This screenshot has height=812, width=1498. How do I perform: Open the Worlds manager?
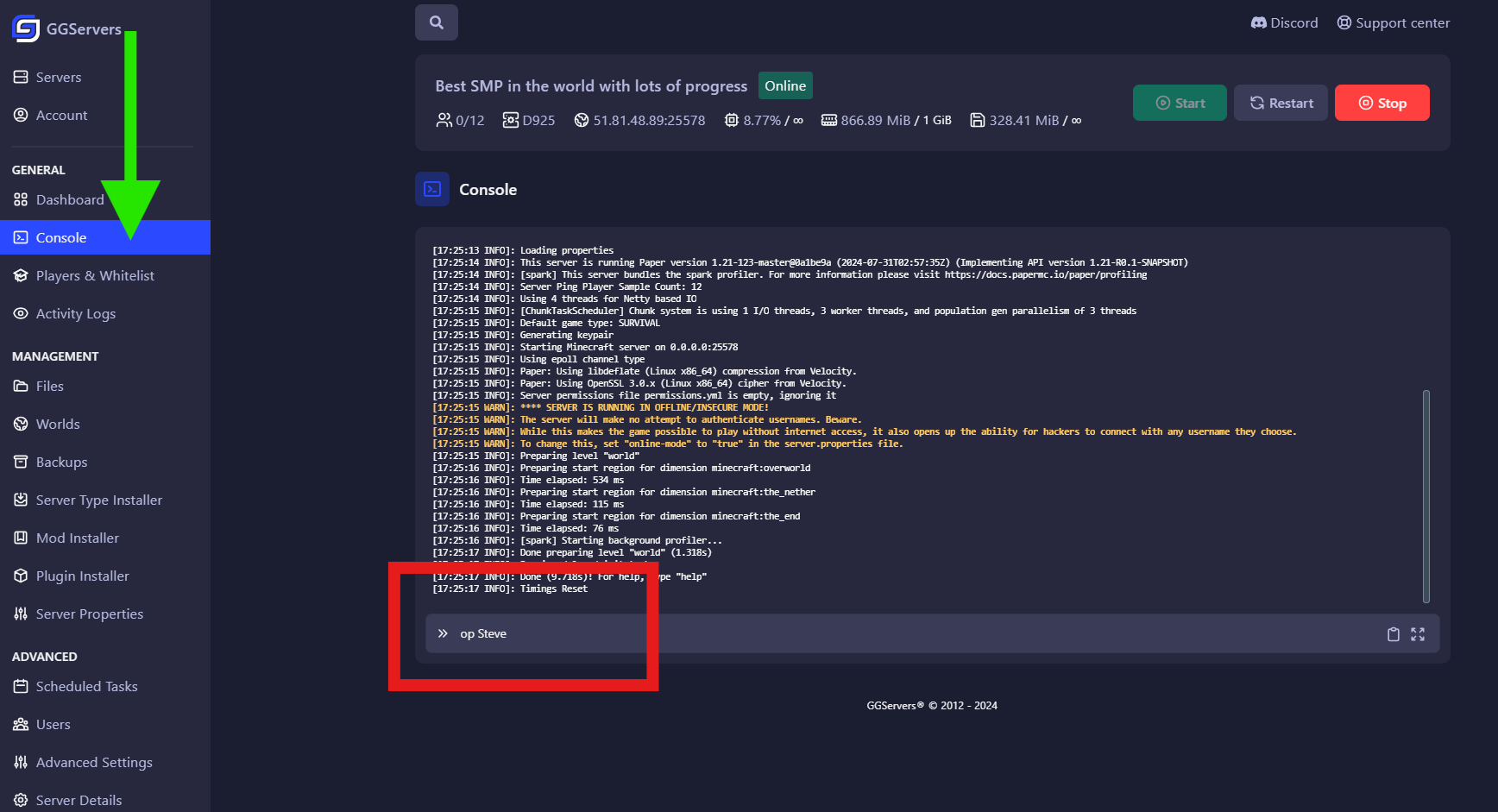(58, 424)
